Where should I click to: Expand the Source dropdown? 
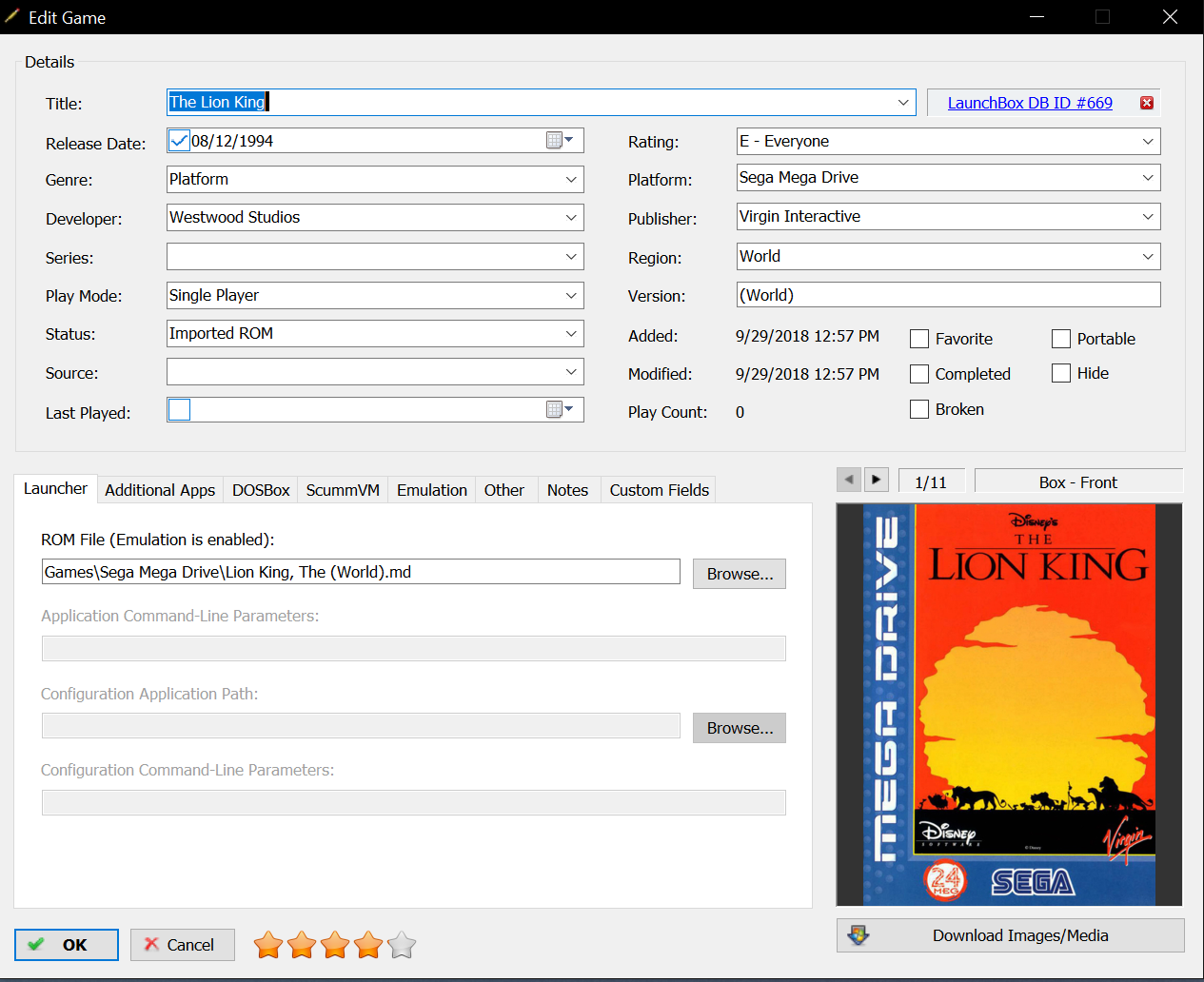click(x=571, y=372)
